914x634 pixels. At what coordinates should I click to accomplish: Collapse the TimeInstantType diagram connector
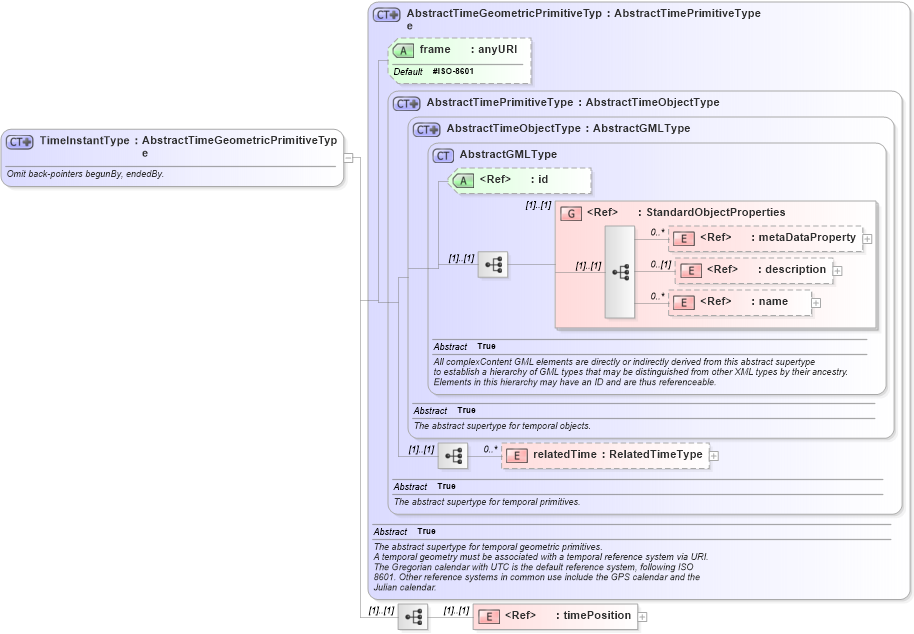347,157
